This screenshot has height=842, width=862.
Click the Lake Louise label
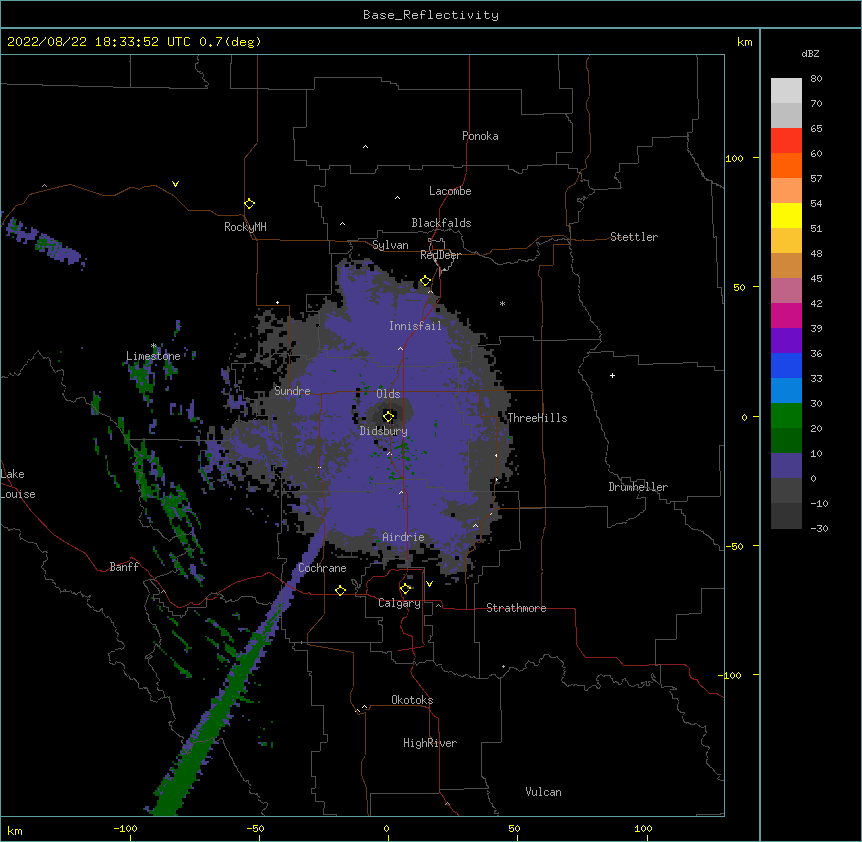18,484
